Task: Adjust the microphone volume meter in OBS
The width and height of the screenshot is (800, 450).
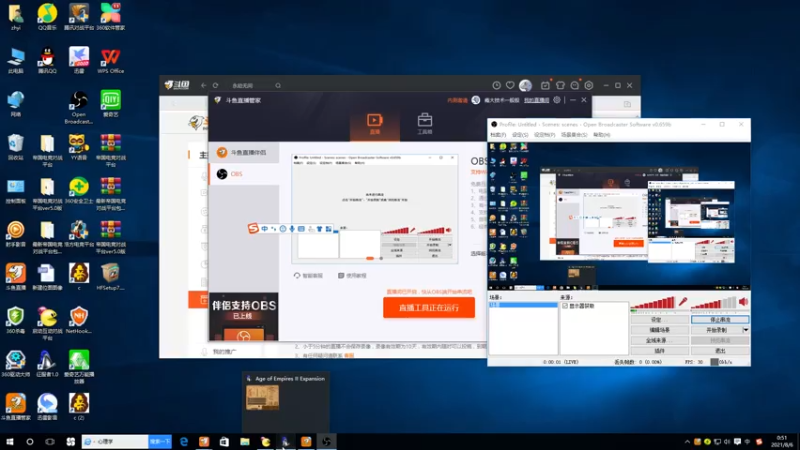Action: coord(654,303)
